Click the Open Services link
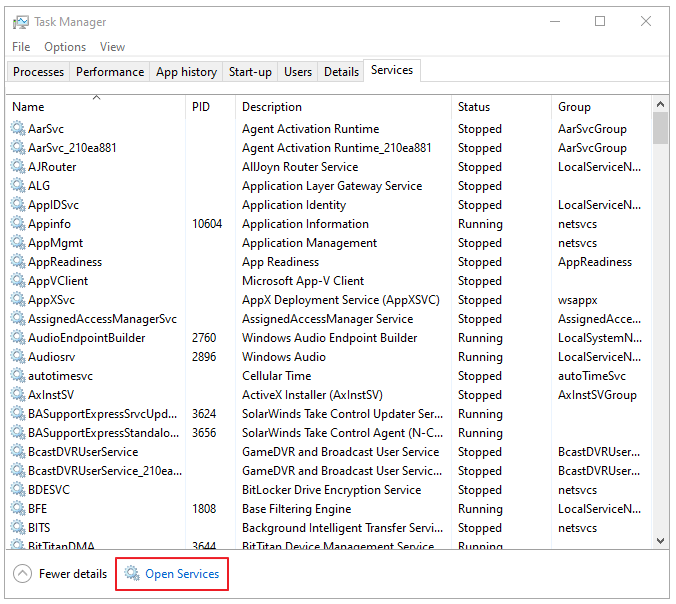The height and width of the screenshot is (604, 676). click(182, 574)
